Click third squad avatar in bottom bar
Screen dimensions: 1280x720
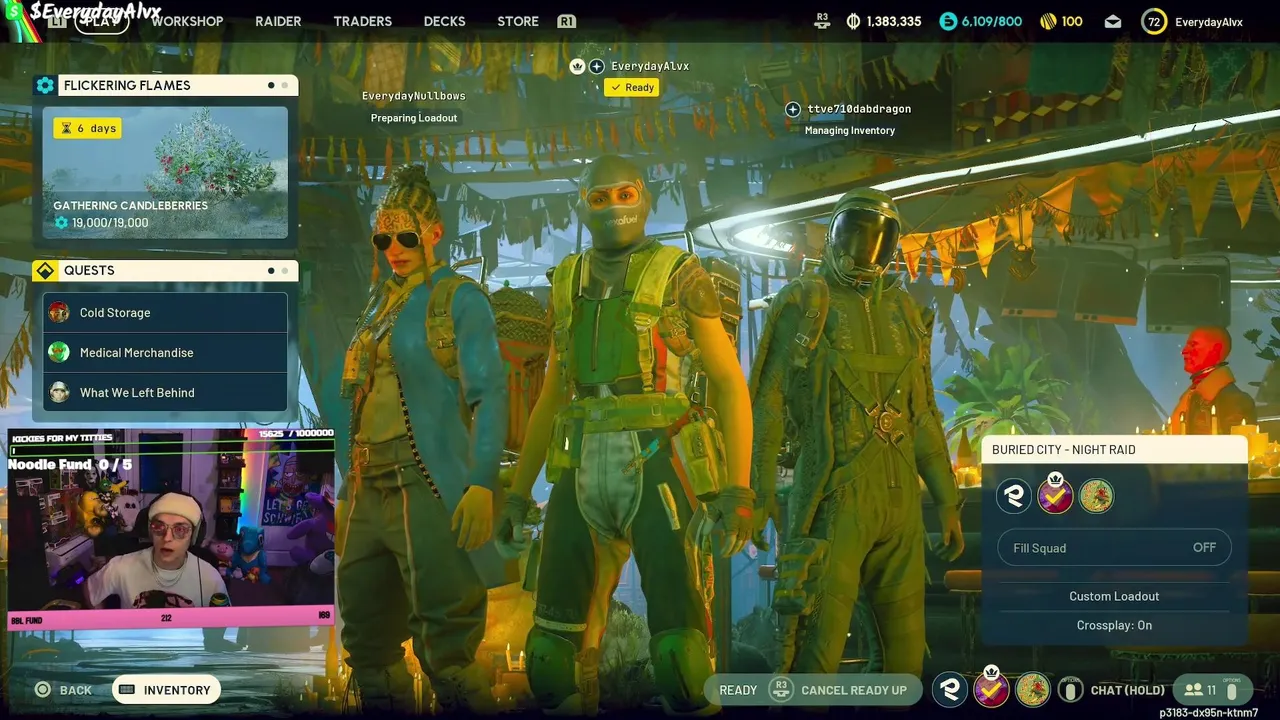(1032, 689)
